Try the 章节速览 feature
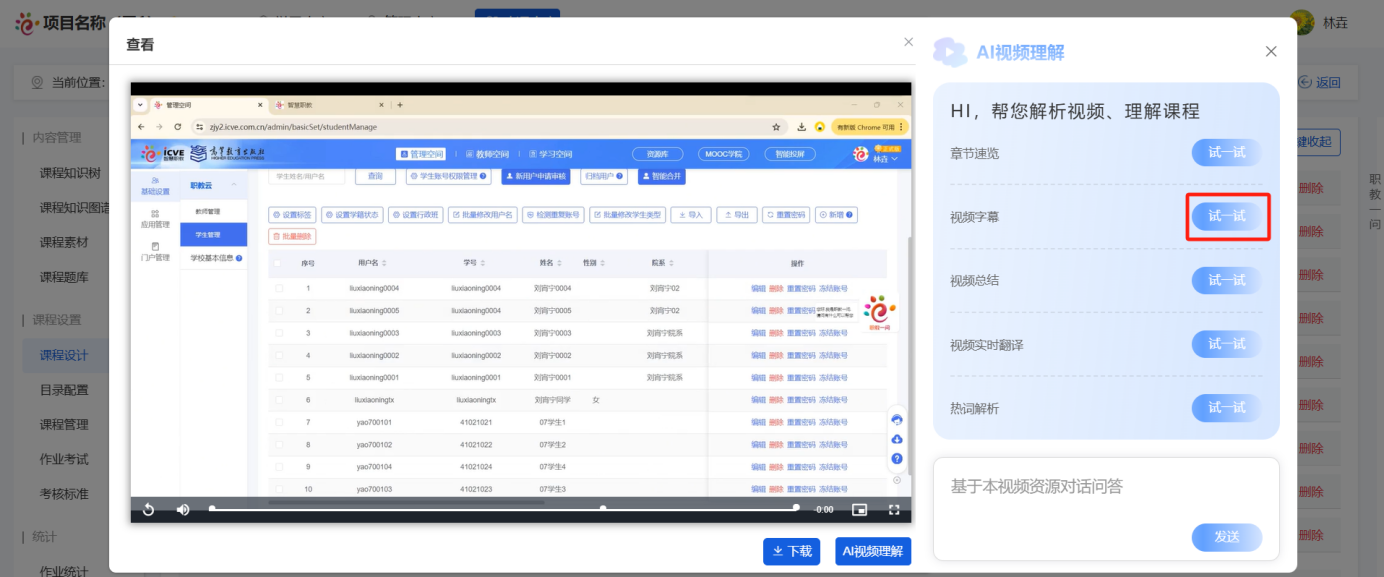The width and height of the screenshot is (1384, 577). [1227, 153]
